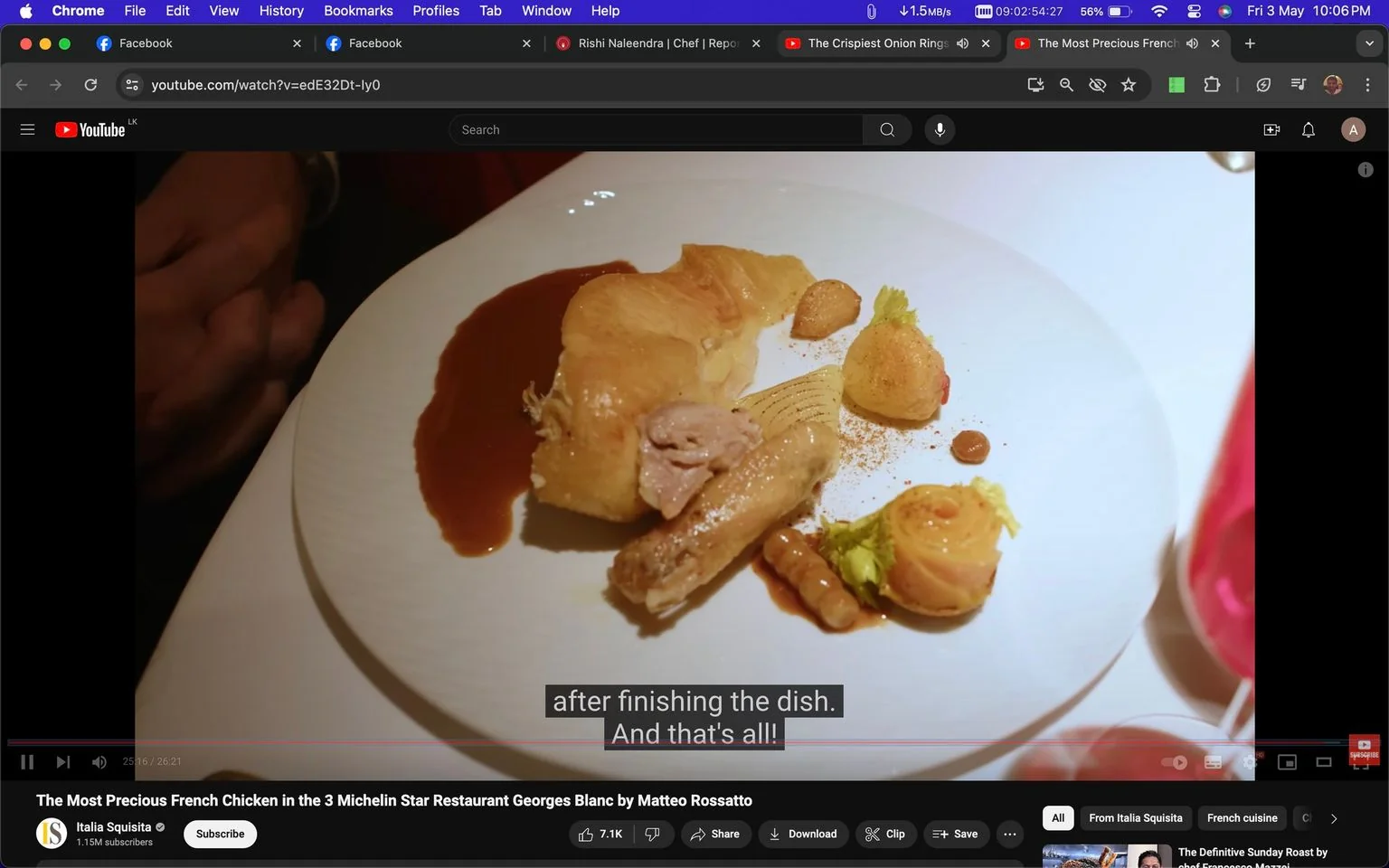This screenshot has width=1389, height=868.
Task: Download the video
Action: pyautogui.click(x=803, y=834)
